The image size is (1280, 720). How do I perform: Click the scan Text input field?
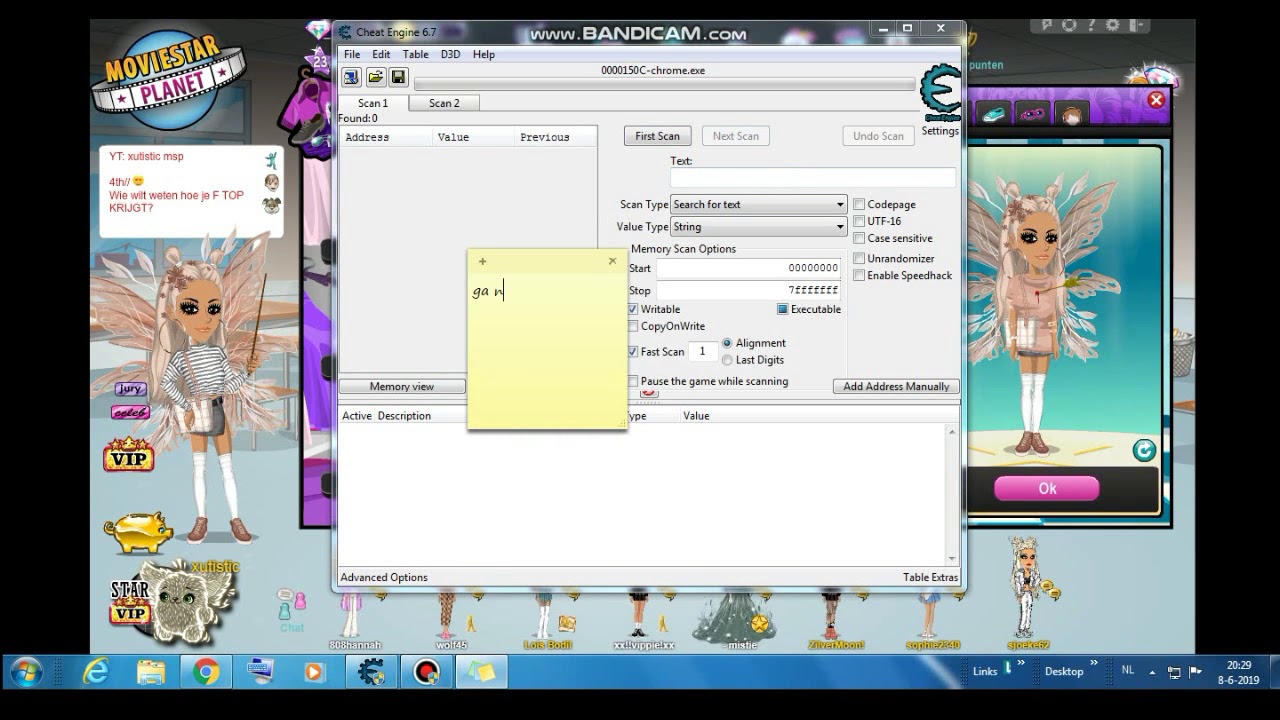(x=812, y=177)
